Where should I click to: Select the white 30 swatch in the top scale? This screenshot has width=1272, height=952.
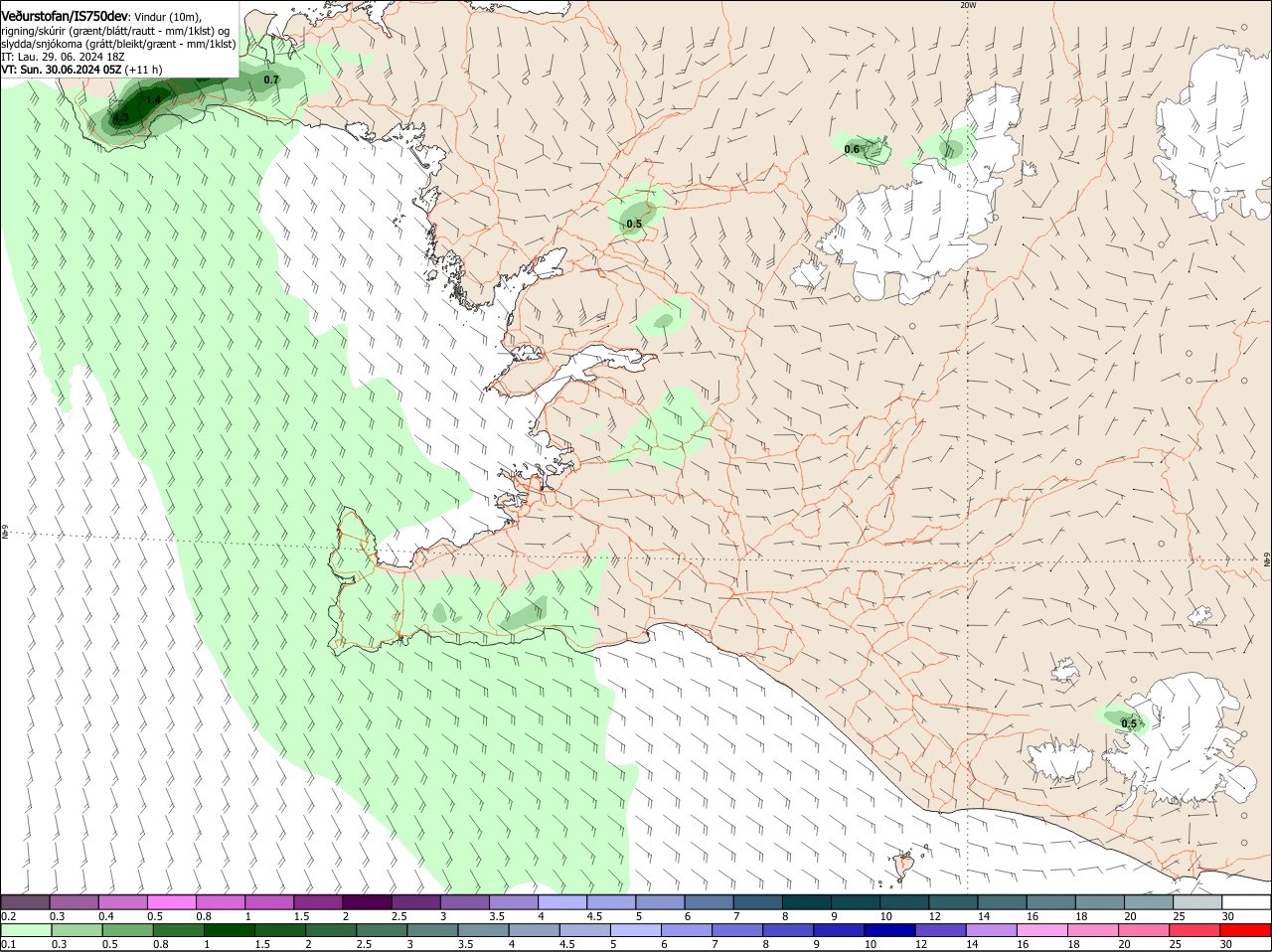tap(1246, 902)
